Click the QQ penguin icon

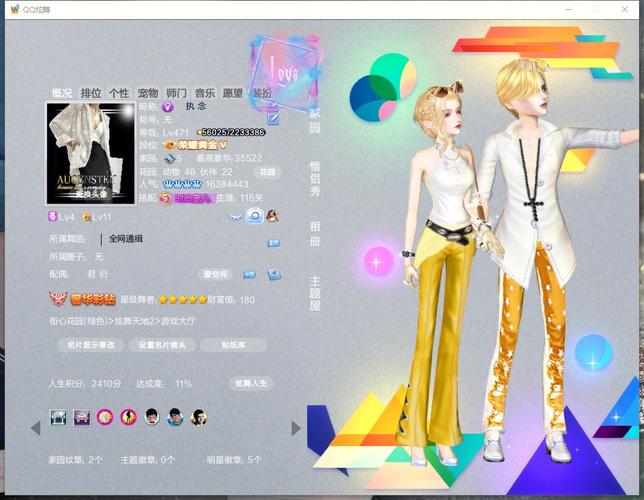[272, 216]
